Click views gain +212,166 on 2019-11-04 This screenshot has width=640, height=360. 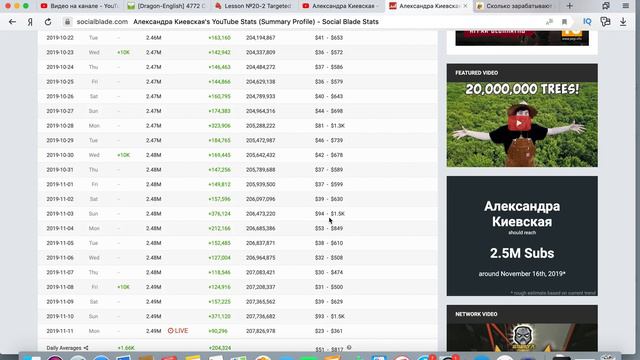pos(219,229)
